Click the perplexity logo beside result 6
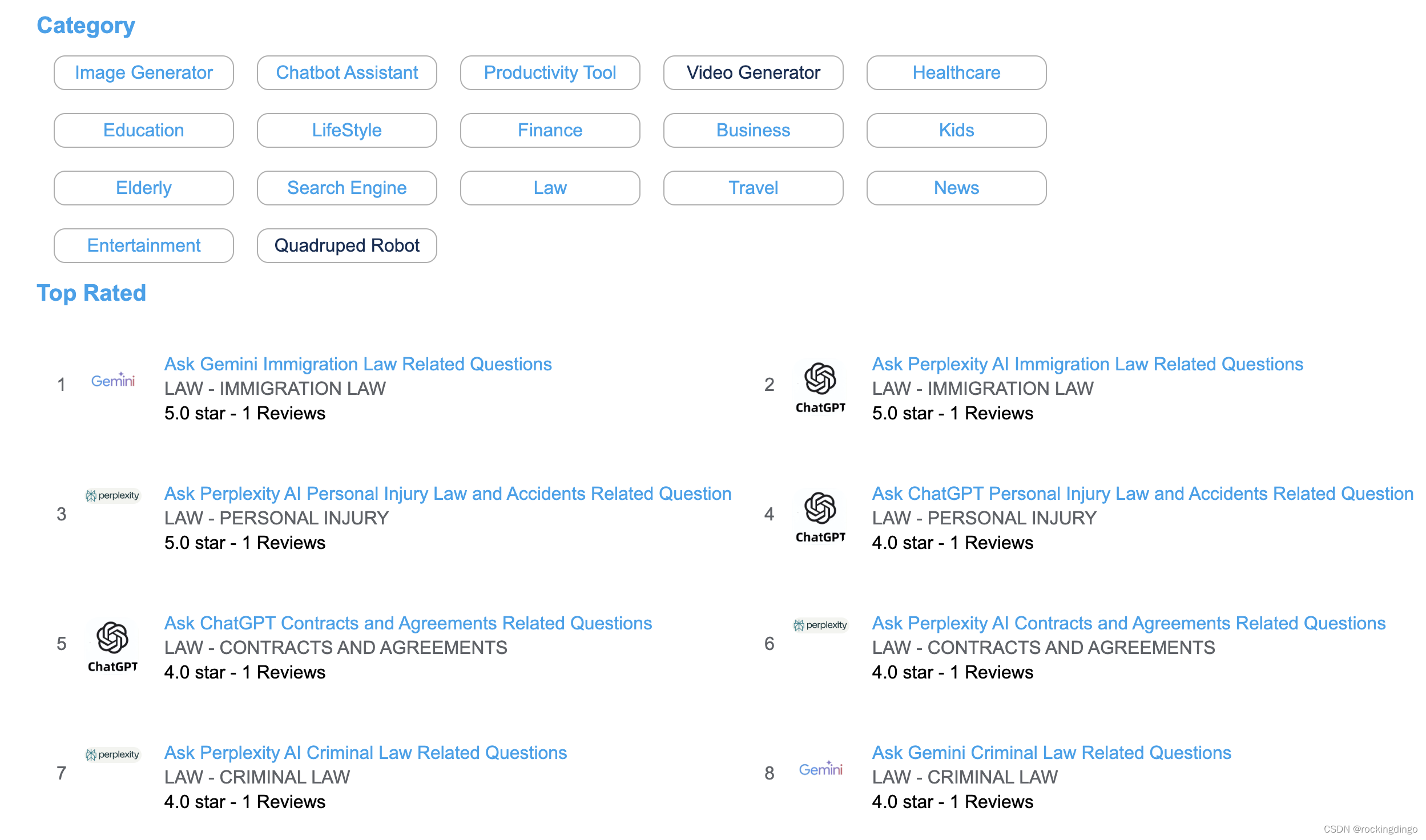This screenshot has height=840, width=1426. [820, 625]
